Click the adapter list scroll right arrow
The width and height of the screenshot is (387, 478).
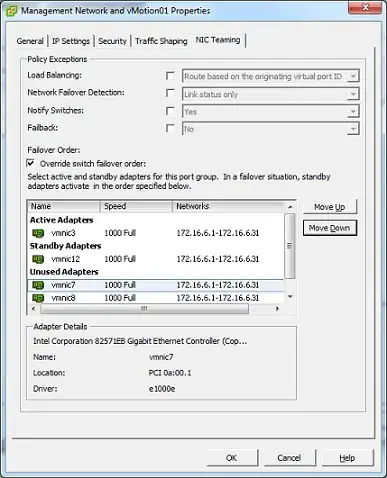[x=277, y=309]
